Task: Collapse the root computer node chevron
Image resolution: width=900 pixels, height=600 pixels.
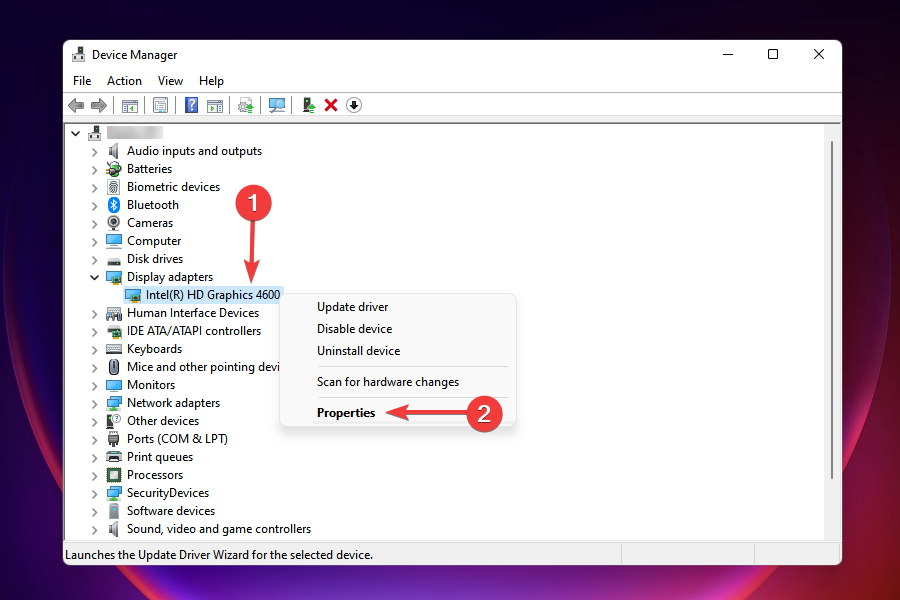Action: pos(75,133)
